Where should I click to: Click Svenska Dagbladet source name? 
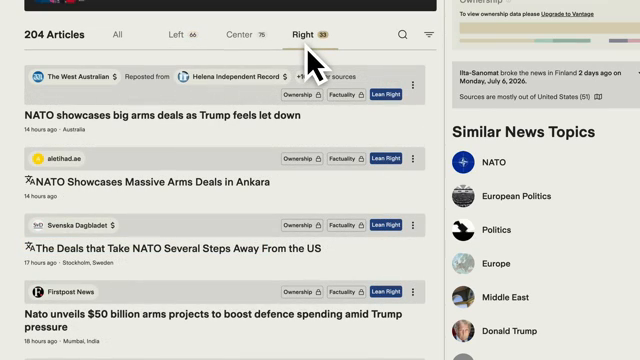(x=77, y=225)
